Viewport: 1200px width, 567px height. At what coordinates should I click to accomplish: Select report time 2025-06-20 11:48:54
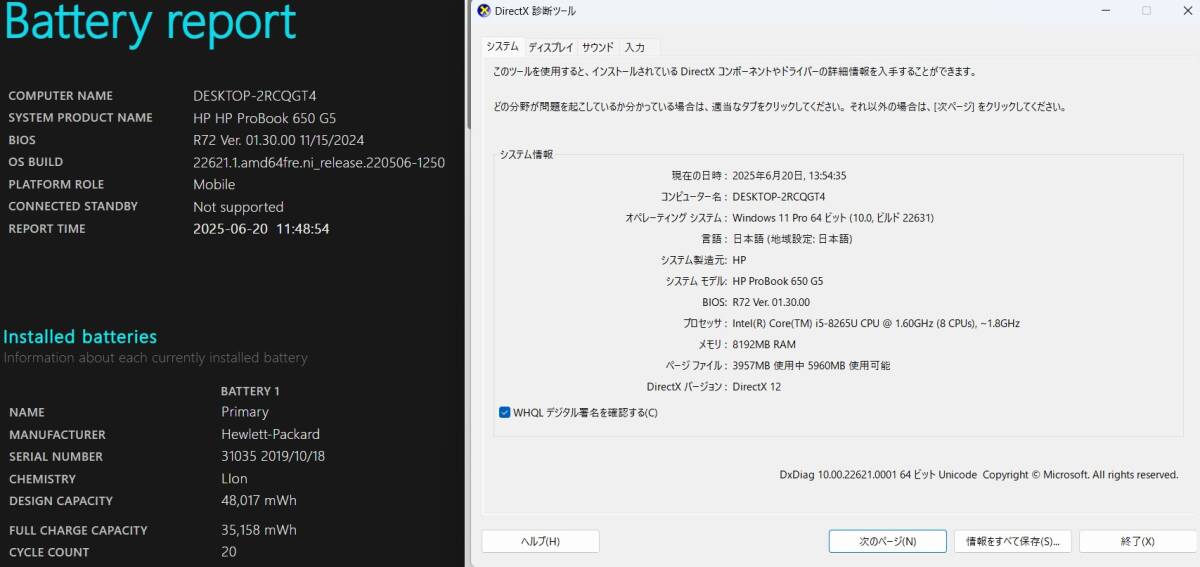click(261, 229)
